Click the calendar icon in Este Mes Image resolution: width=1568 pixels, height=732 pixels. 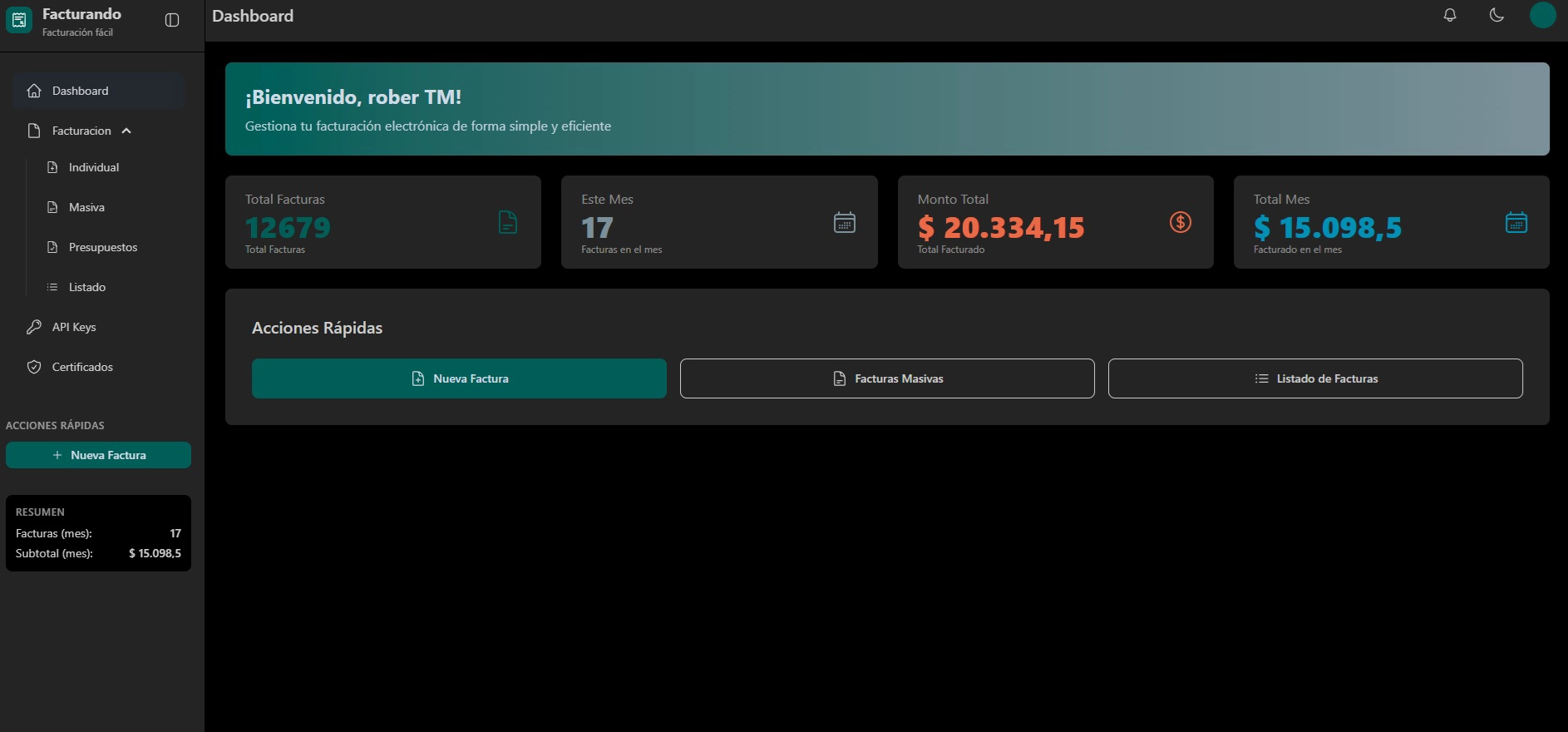(844, 222)
